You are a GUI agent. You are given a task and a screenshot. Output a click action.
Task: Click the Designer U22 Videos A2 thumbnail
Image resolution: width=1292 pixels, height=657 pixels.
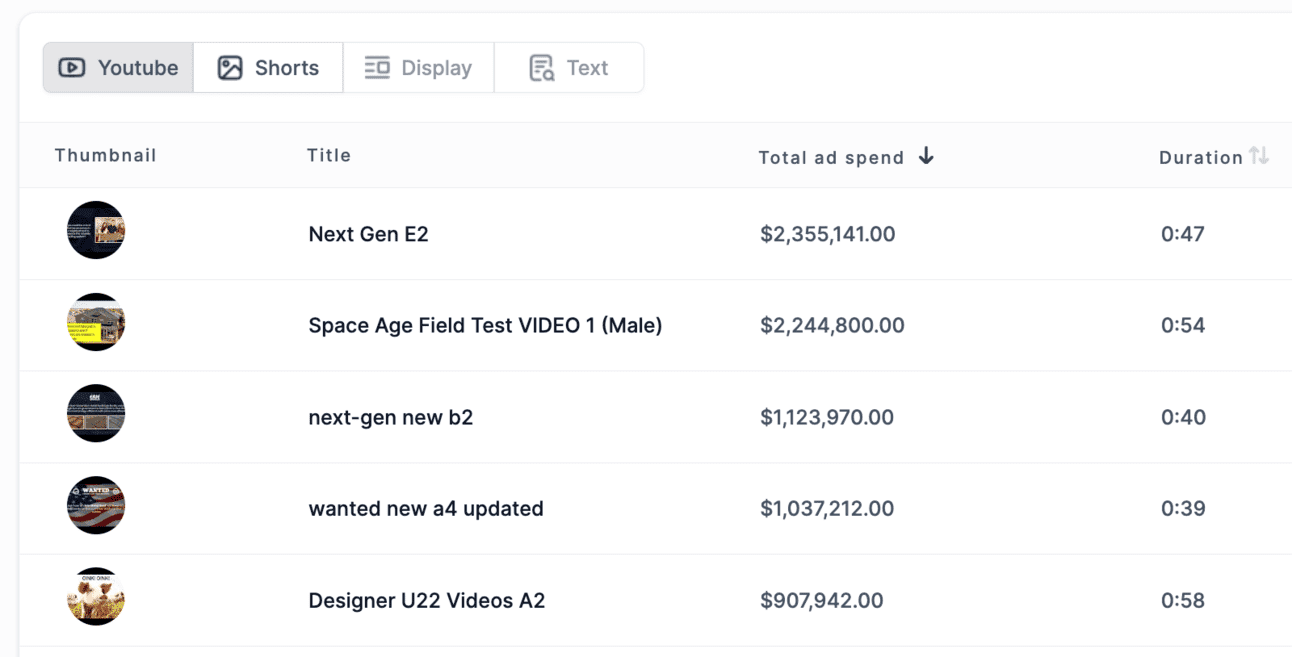click(96, 597)
